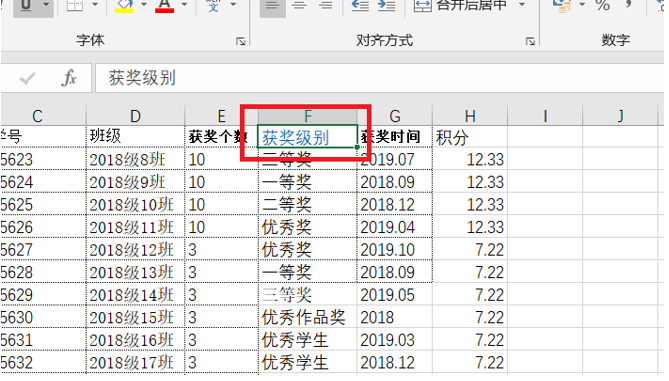Image resolution: width=669 pixels, height=381 pixels.
Task: Click the phonetic guide (文) icon
Action: click(213, 5)
